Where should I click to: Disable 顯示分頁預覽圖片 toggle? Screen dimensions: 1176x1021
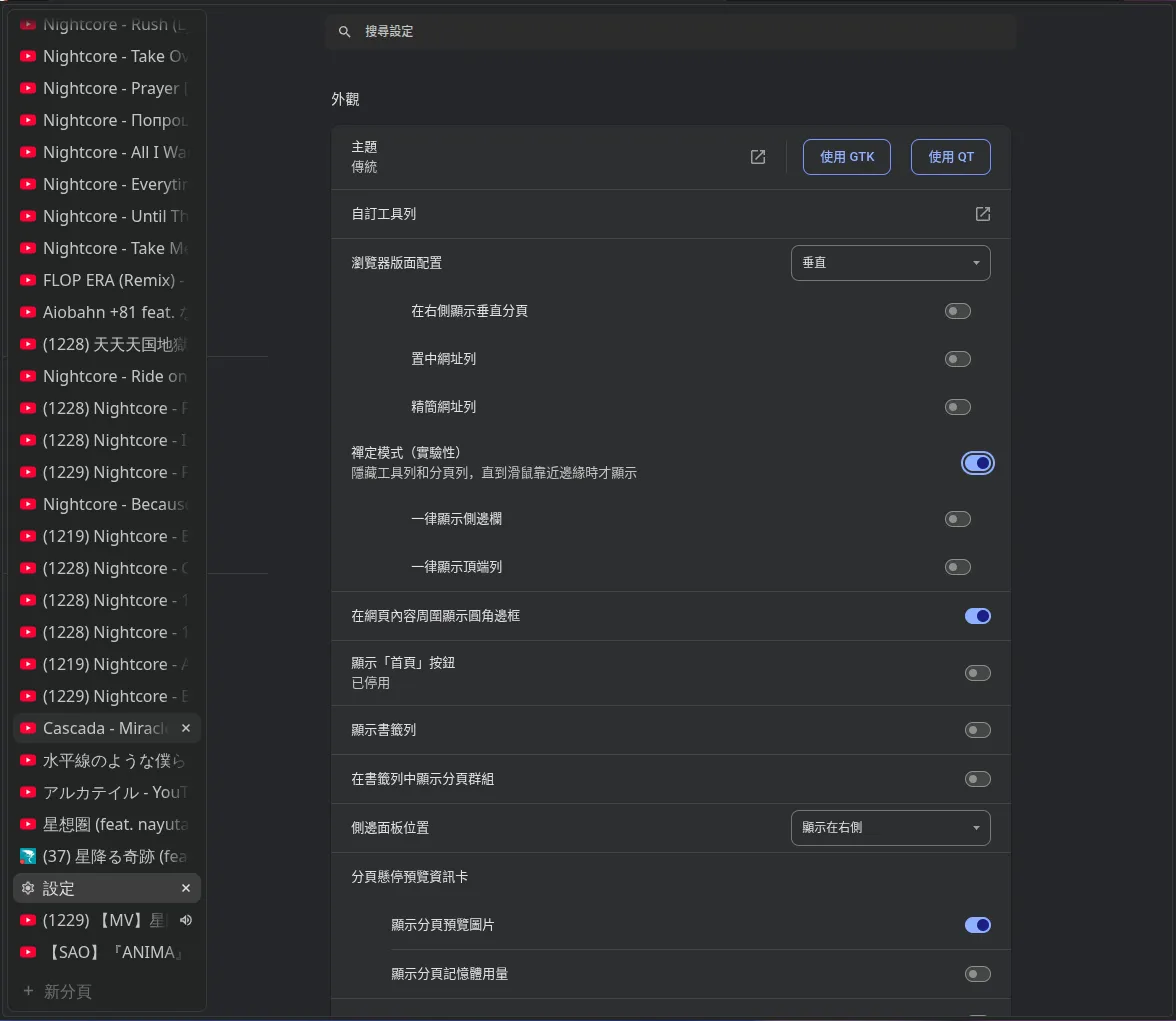pyautogui.click(x=978, y=925)
